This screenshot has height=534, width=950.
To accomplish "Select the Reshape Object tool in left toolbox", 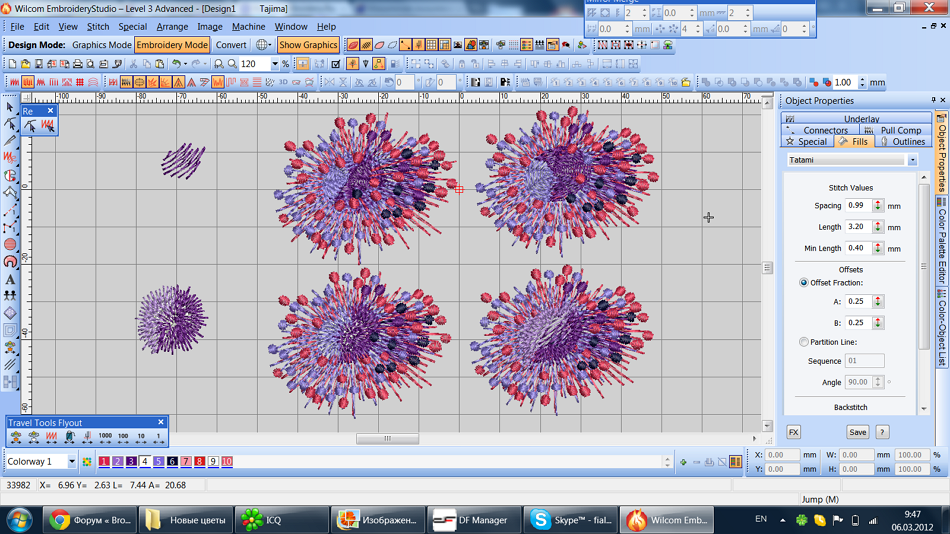I will point(10,124).
